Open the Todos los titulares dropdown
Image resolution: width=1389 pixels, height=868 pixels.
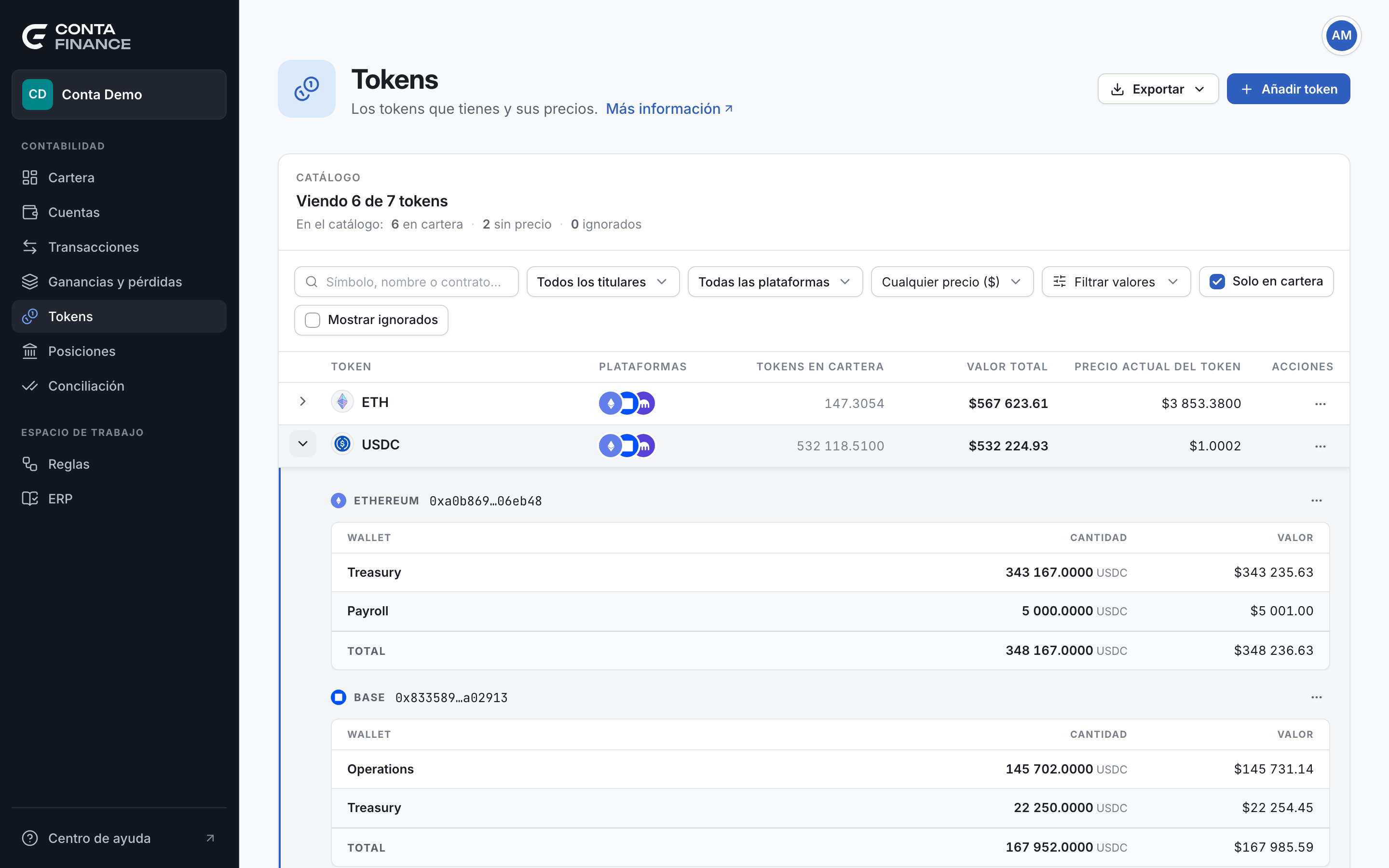click(603, 282)
